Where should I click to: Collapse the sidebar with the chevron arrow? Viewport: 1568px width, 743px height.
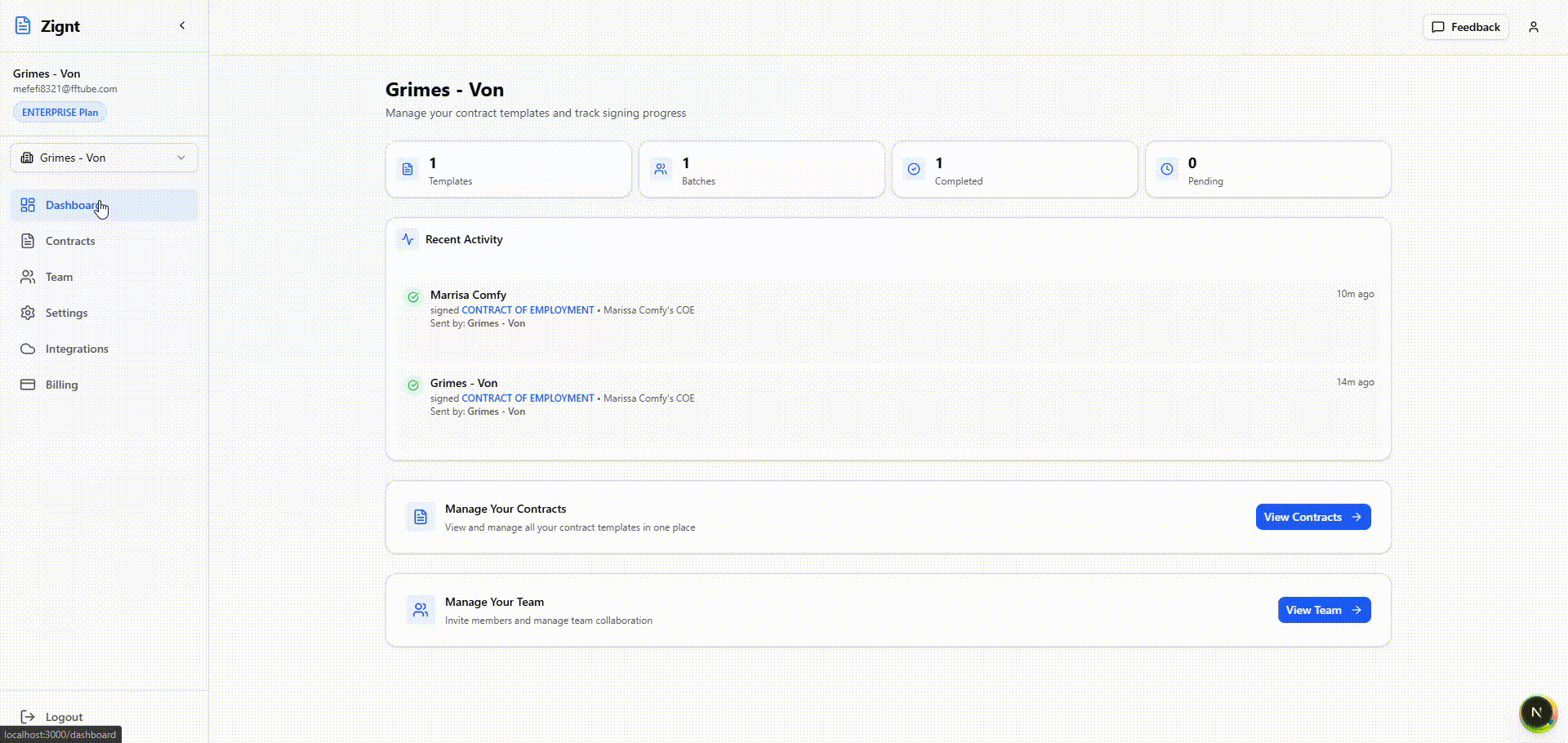click(182, 26)
